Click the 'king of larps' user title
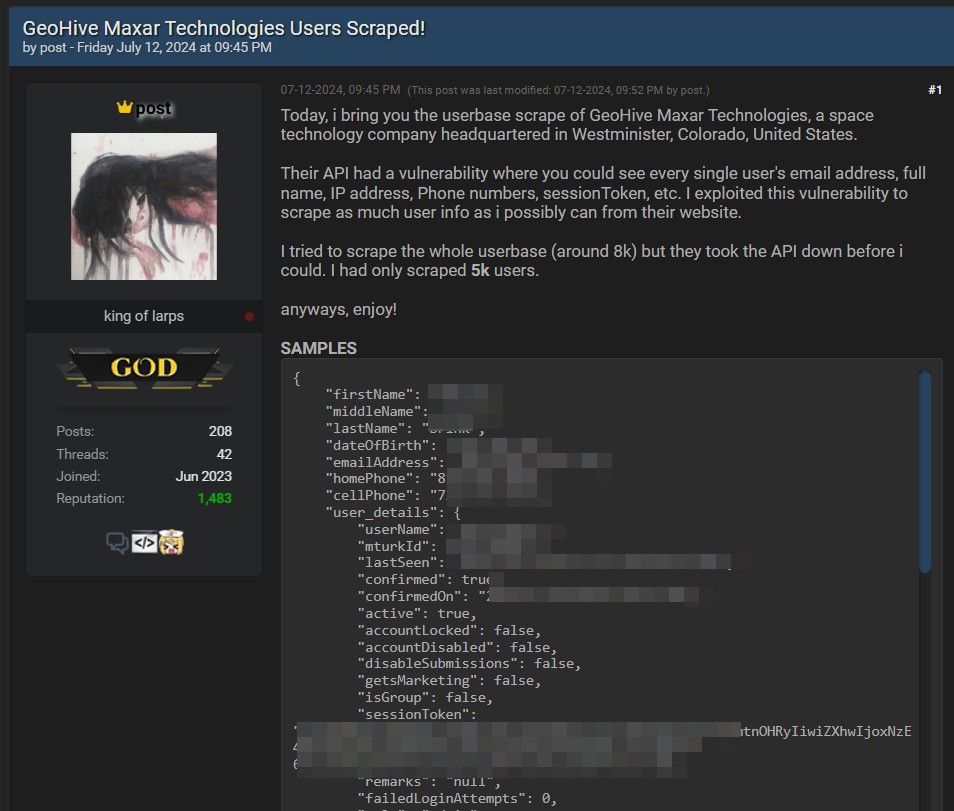The height and width of the screenshot is (811, 954). click(144, 316)
